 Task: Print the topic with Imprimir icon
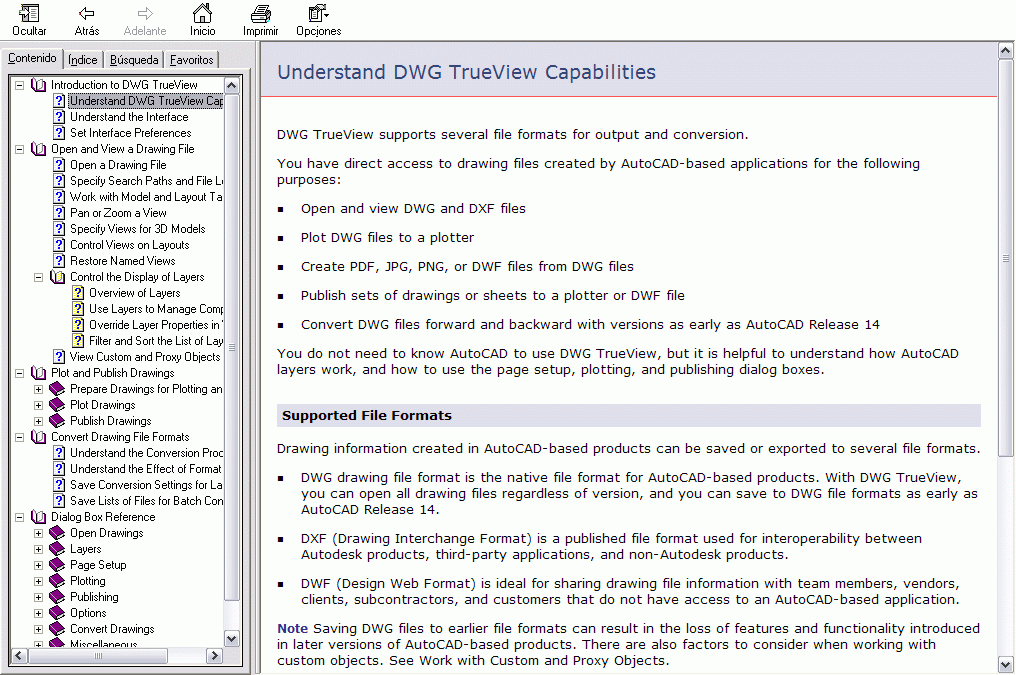pyautogui.click(x=260, y=13)
